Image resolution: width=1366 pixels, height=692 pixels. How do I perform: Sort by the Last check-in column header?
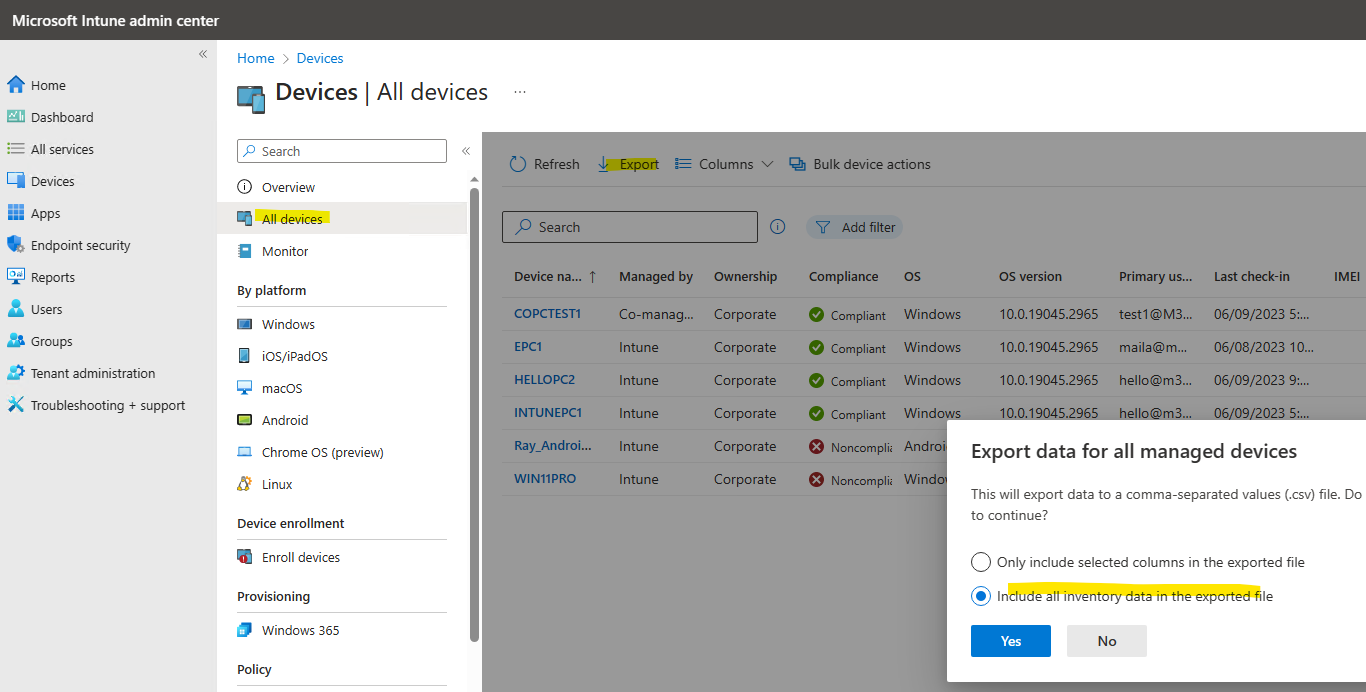(1252, 277)
